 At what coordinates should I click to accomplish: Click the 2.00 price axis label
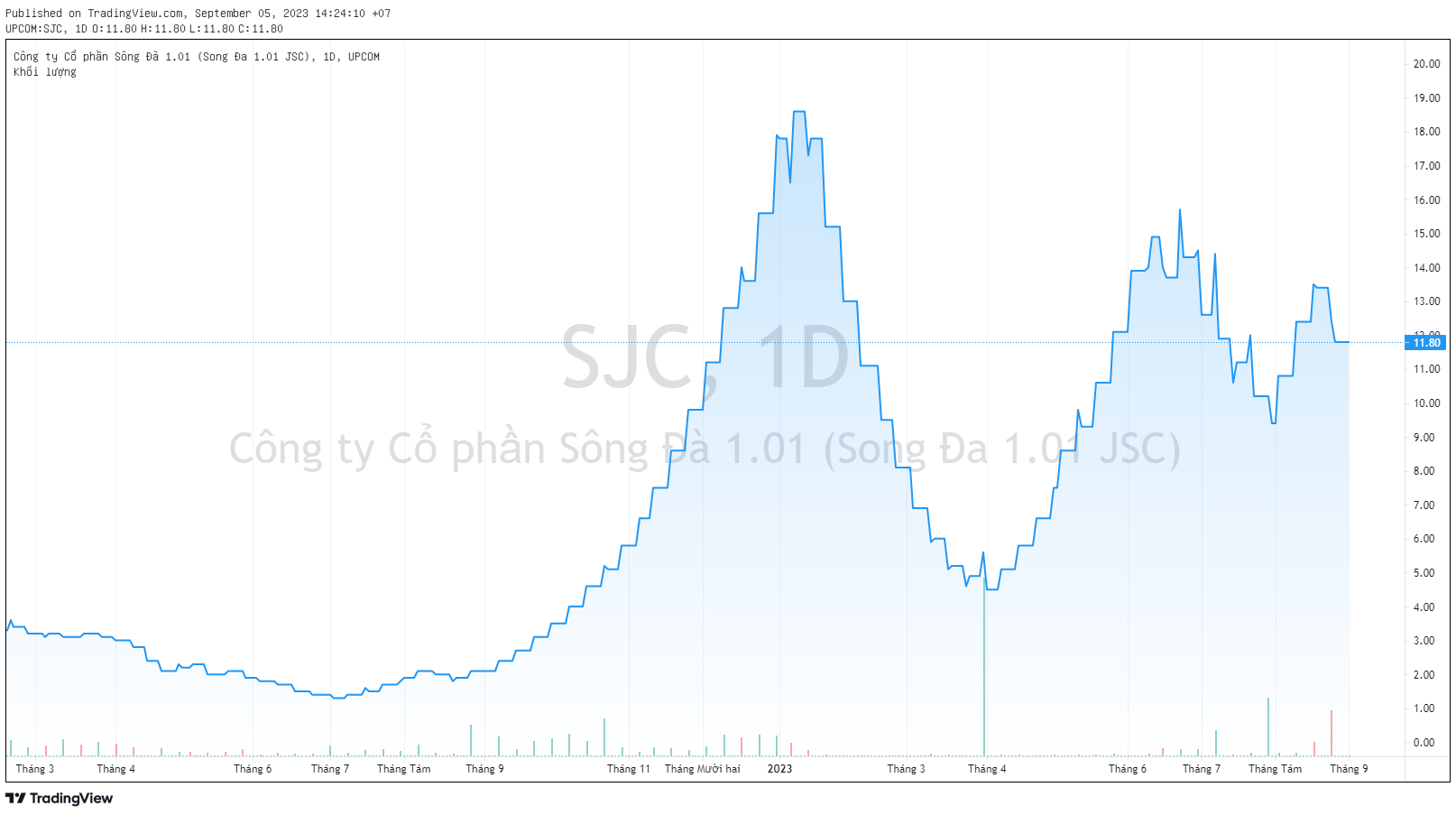[x=1424, y=675]
